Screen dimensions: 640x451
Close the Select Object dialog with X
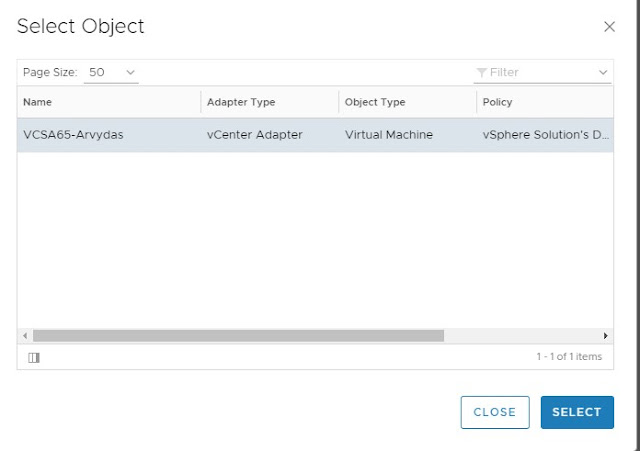pos(609,27)
